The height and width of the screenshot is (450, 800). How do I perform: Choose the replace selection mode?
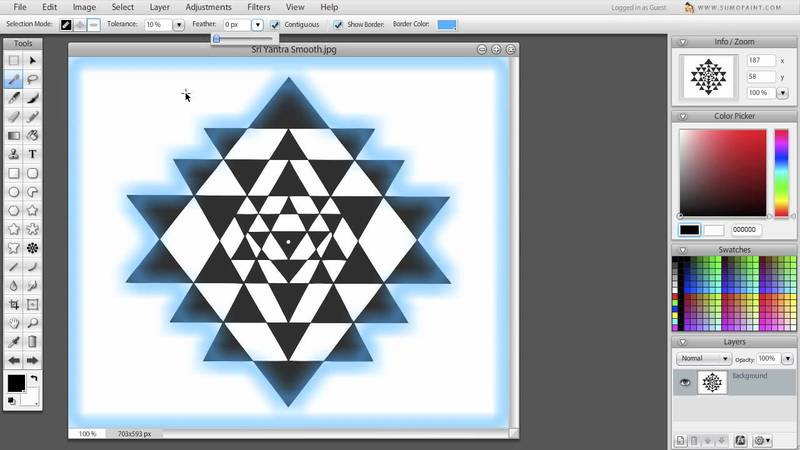point(66,24)
